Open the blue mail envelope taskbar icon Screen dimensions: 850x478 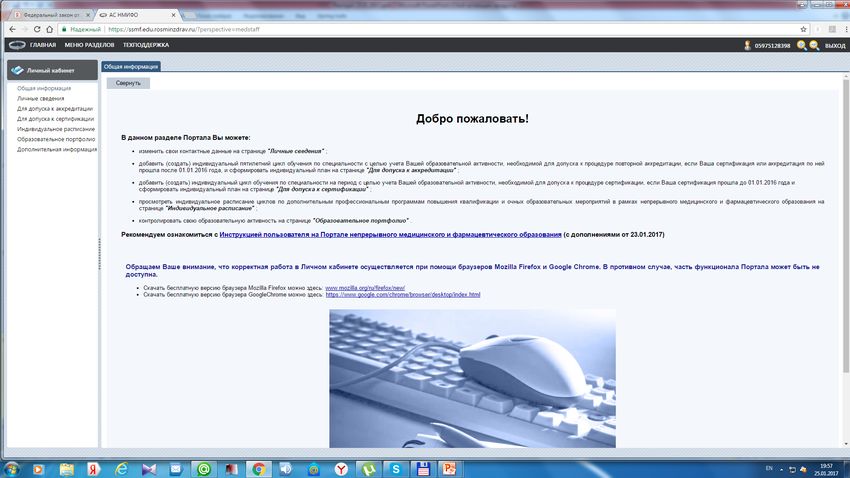[x=176, y=469]
